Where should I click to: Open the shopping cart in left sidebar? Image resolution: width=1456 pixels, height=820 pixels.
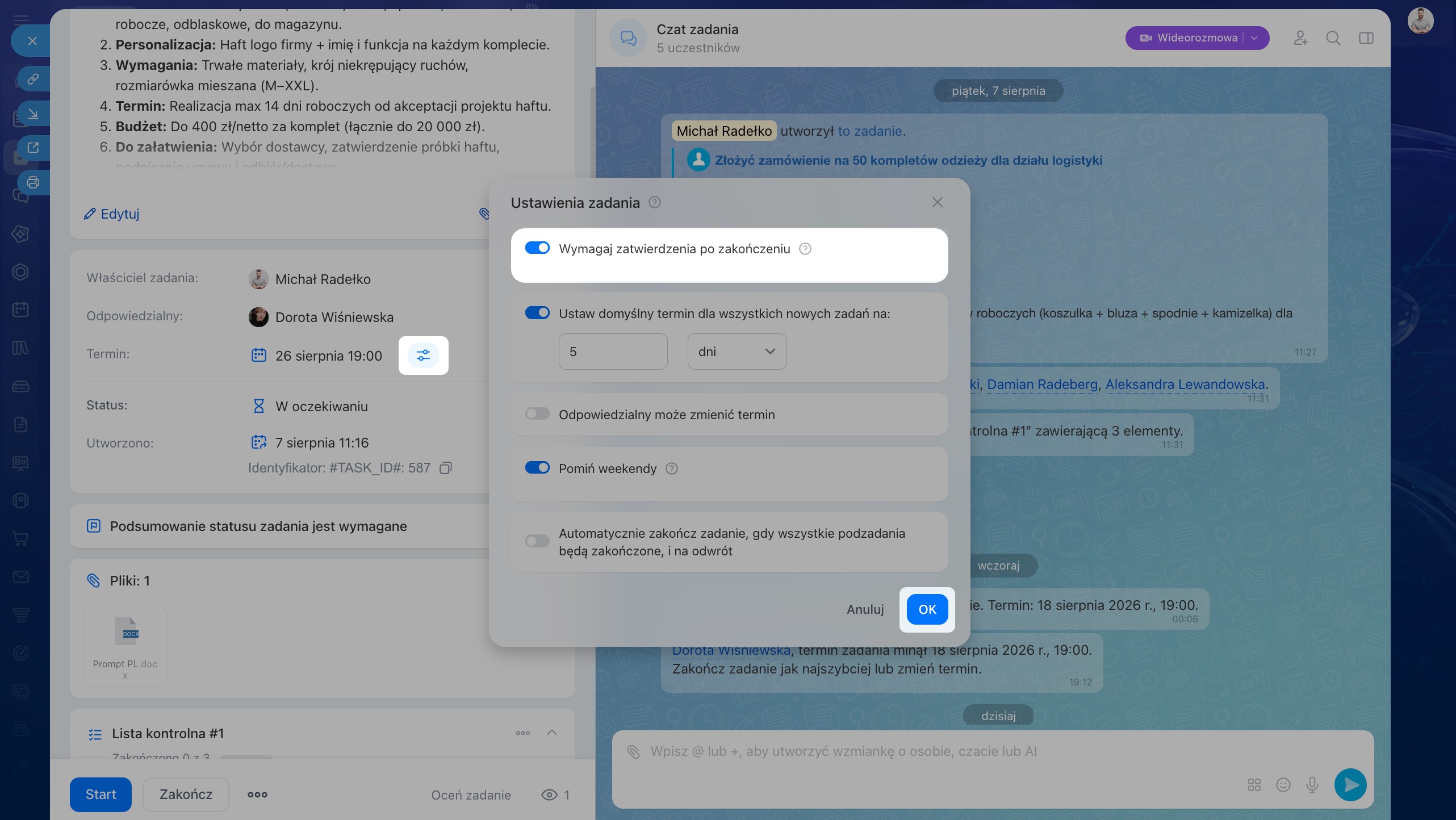pyautogui.click(x=20, y=539)
